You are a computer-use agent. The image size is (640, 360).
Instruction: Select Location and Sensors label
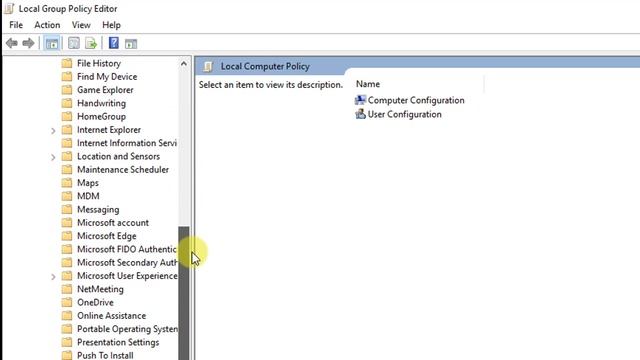click(118, 156)
